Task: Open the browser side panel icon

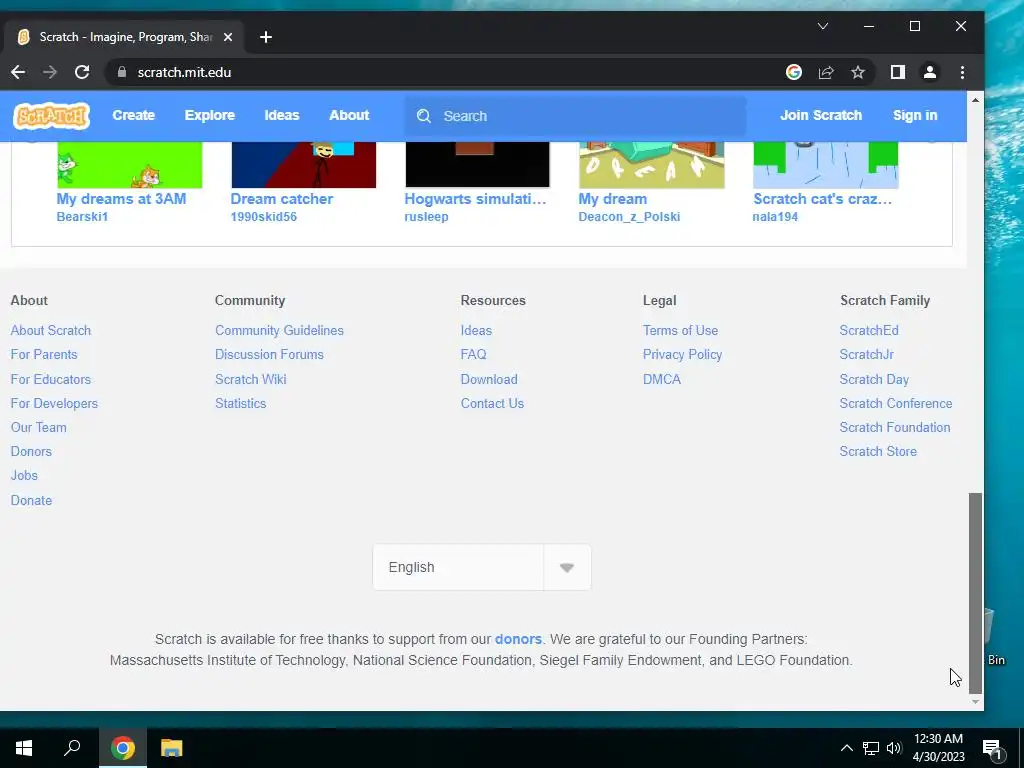Action: click(x=898, y=72)
